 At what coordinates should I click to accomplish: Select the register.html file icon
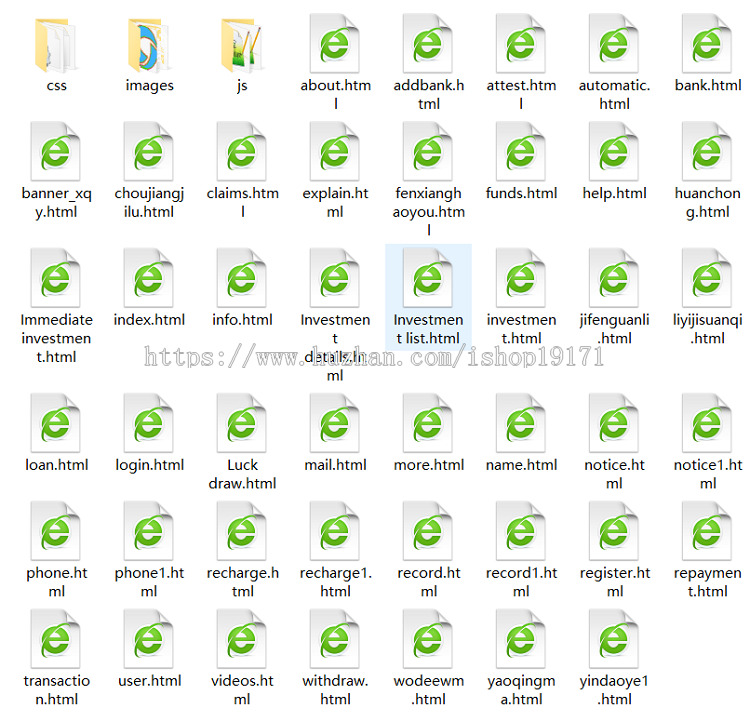[614, 531]
